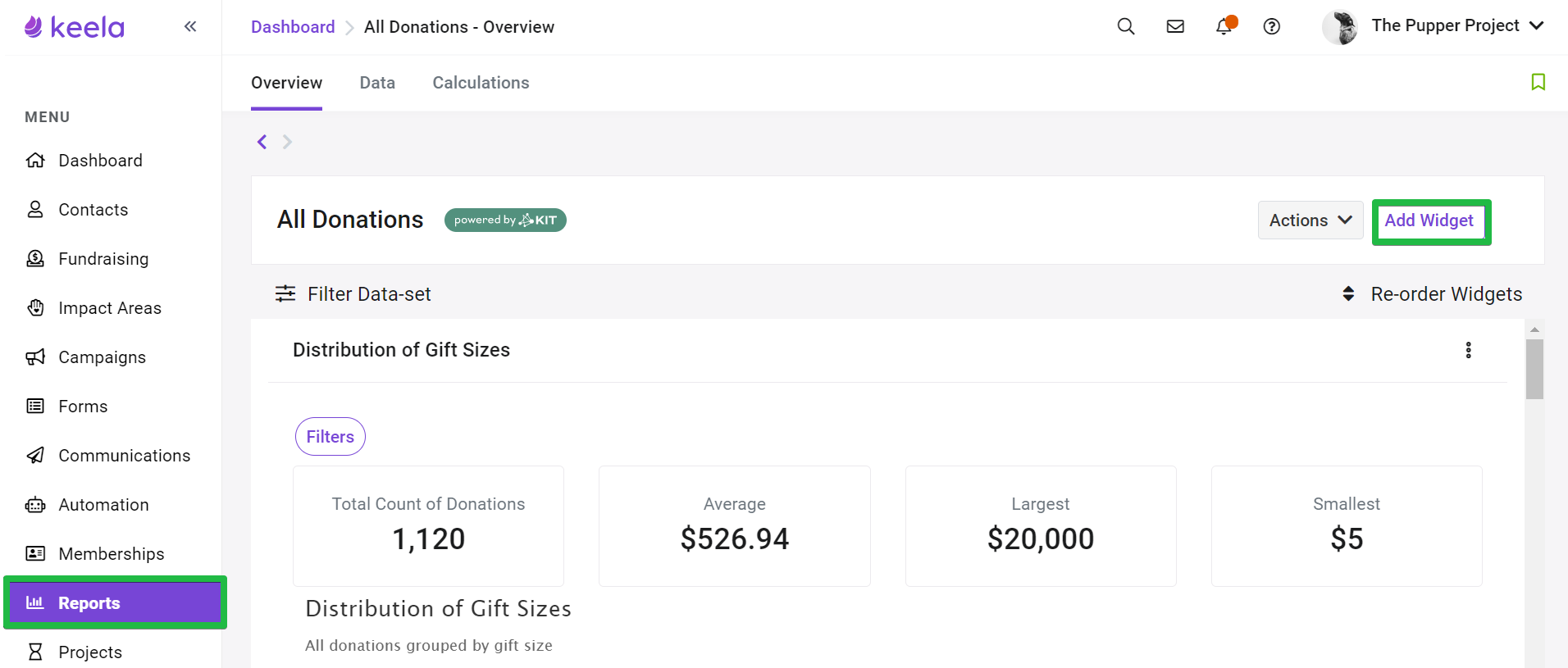Click 'All Donations - Overview' breadcrumb text

click(x=459, y=26)
